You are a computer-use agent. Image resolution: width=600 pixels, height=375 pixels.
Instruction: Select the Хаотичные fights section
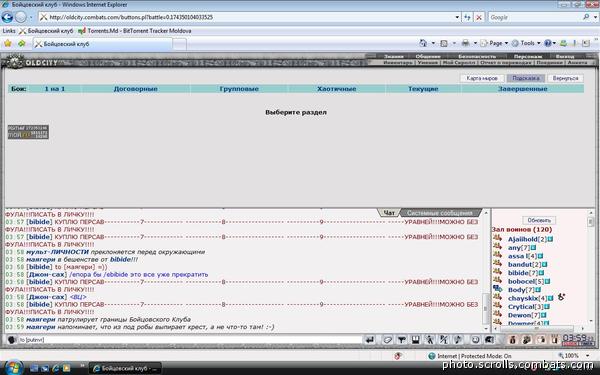click(337, 89)
